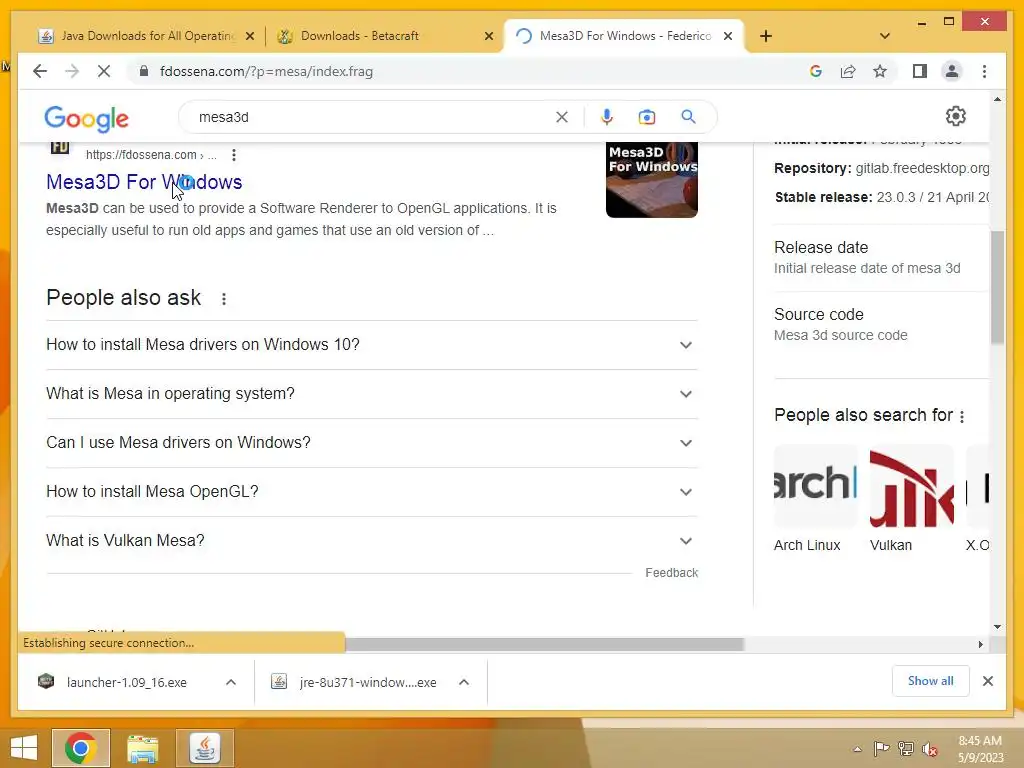Submit Google search magnifier
This screenshot has width=1024, height=768.
[688, 117]
